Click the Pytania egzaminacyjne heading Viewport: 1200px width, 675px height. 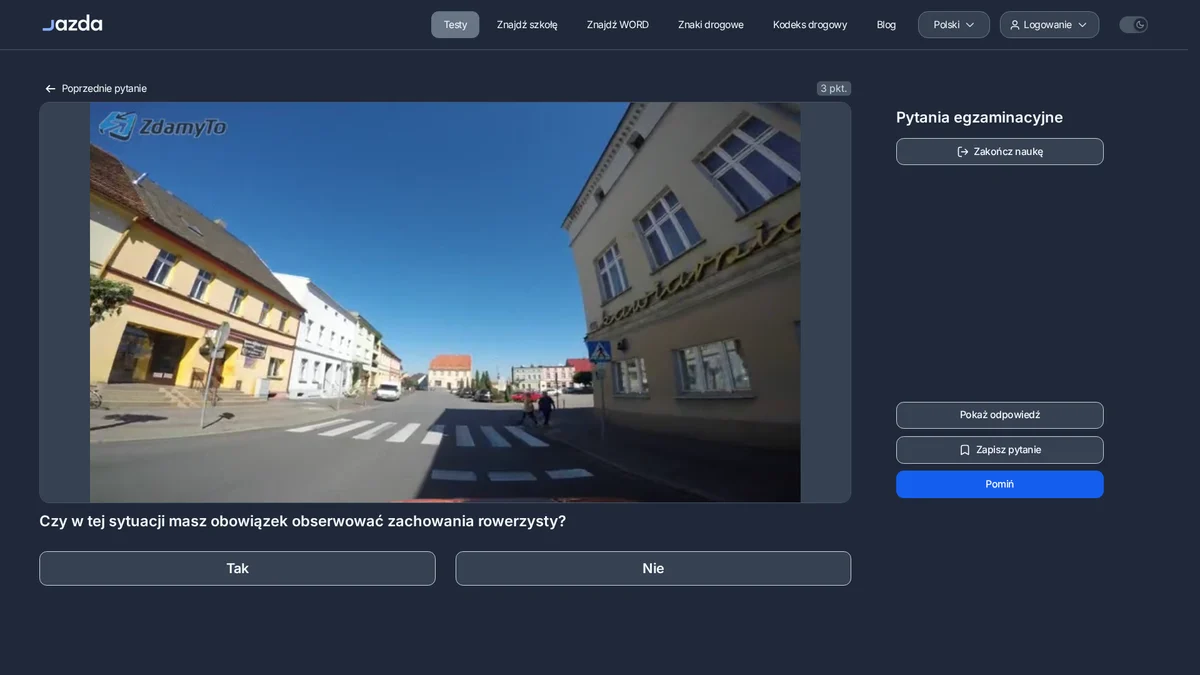pos(979,118)
